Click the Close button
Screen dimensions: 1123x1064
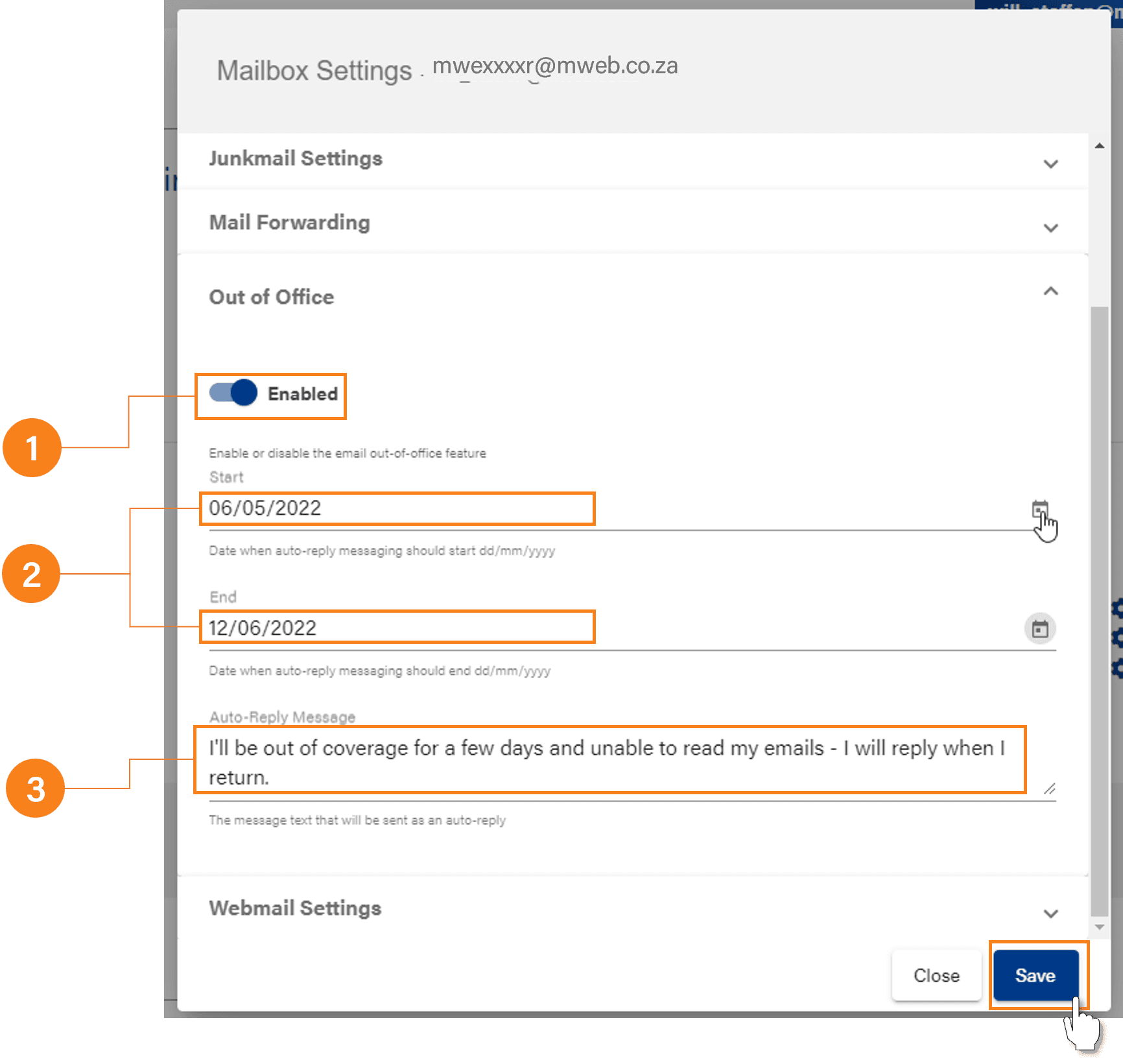[x=936, y=975]
